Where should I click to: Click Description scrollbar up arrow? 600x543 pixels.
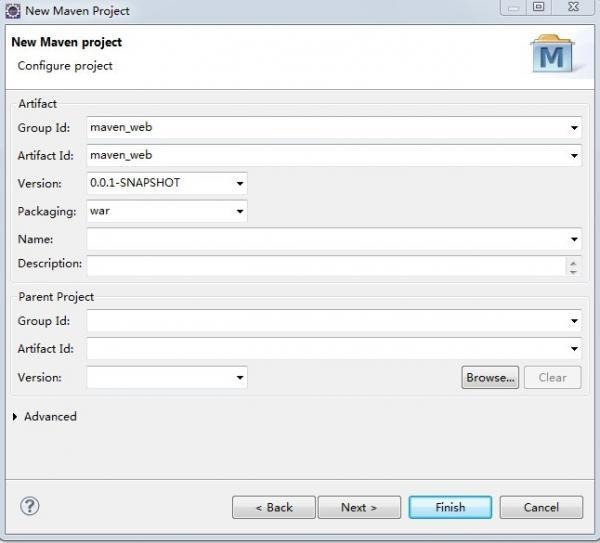(573, 263)
